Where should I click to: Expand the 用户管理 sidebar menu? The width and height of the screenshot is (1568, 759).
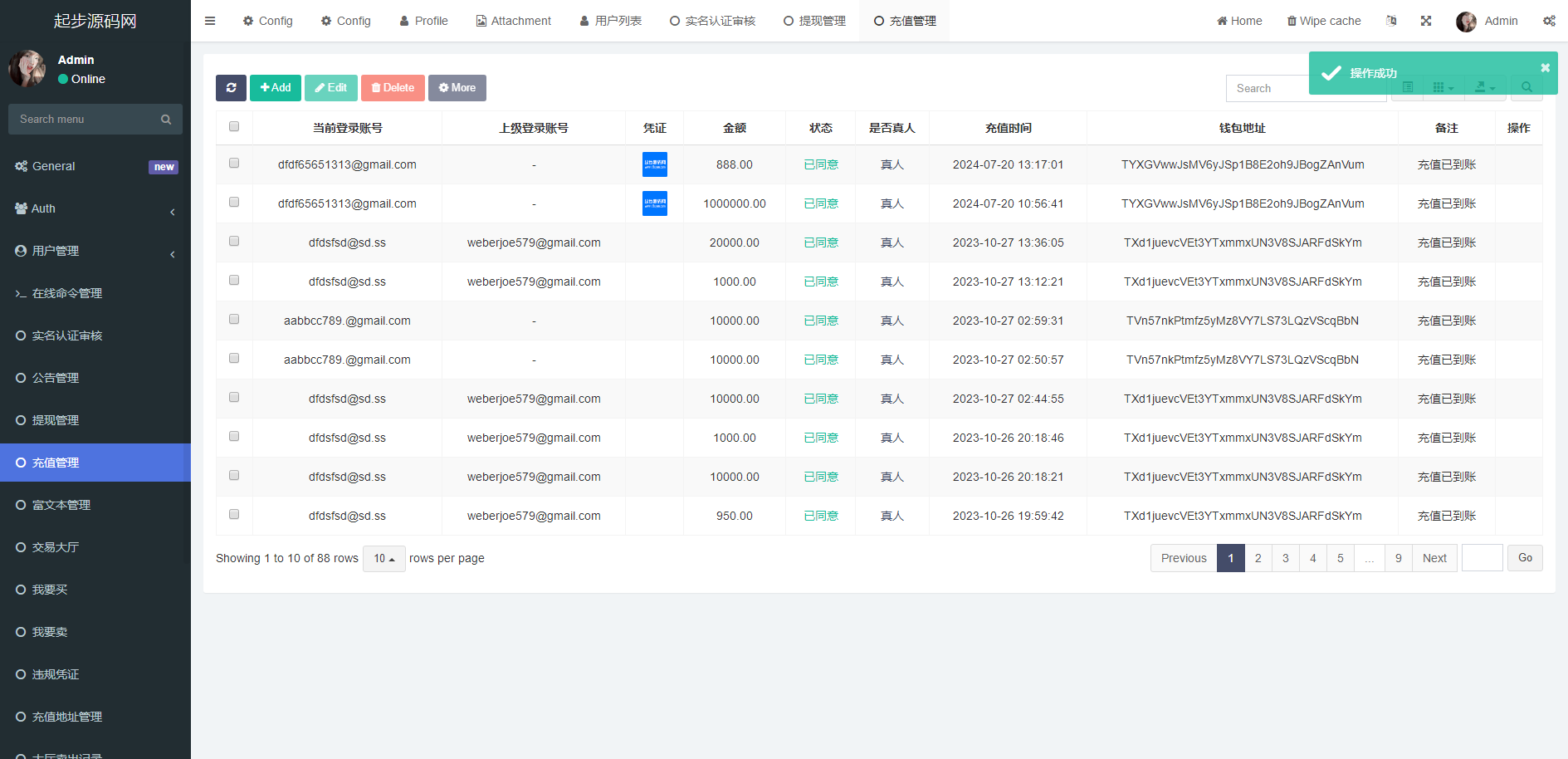(x=95, y=251)
